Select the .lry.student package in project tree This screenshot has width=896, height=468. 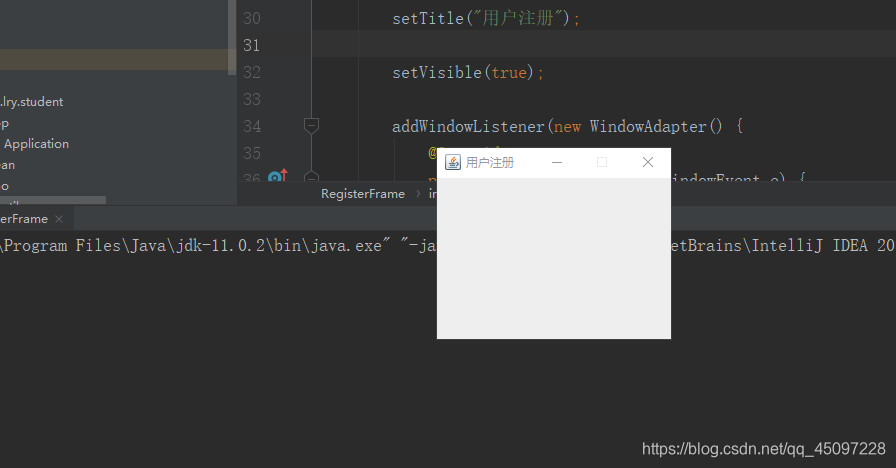[x=31, y=102]
